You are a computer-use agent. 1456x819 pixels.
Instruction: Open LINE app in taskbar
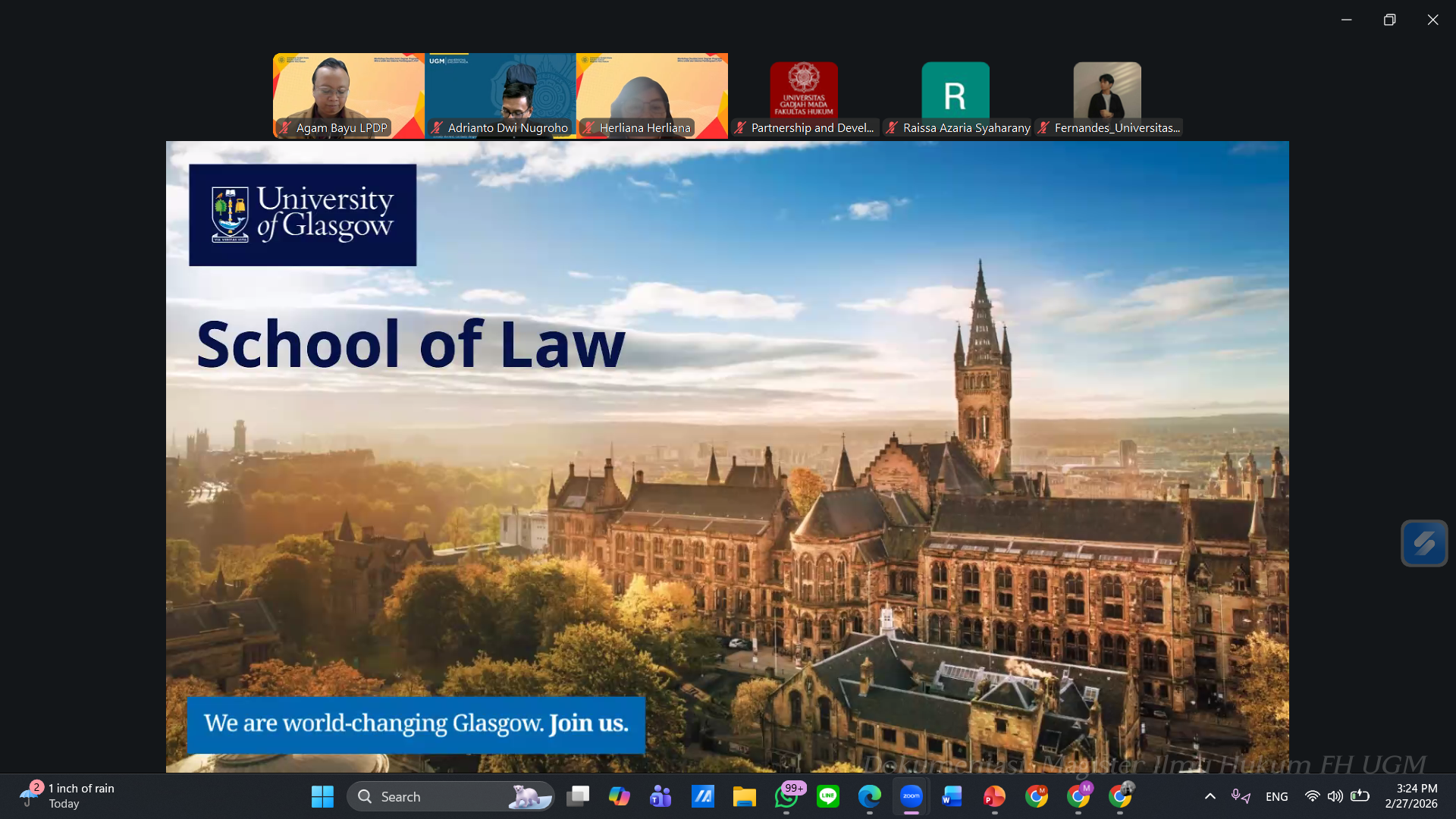pos(827,796)
